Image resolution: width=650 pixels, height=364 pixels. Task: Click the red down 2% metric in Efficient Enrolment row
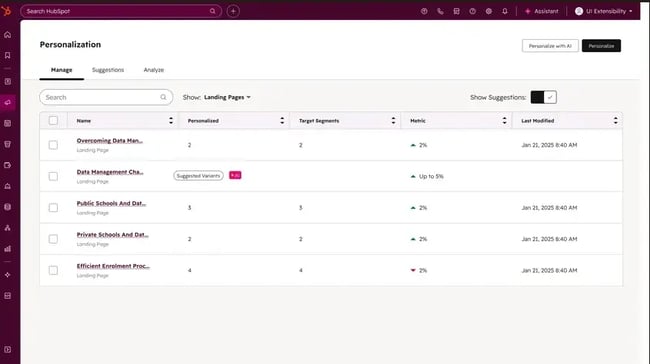419,270
